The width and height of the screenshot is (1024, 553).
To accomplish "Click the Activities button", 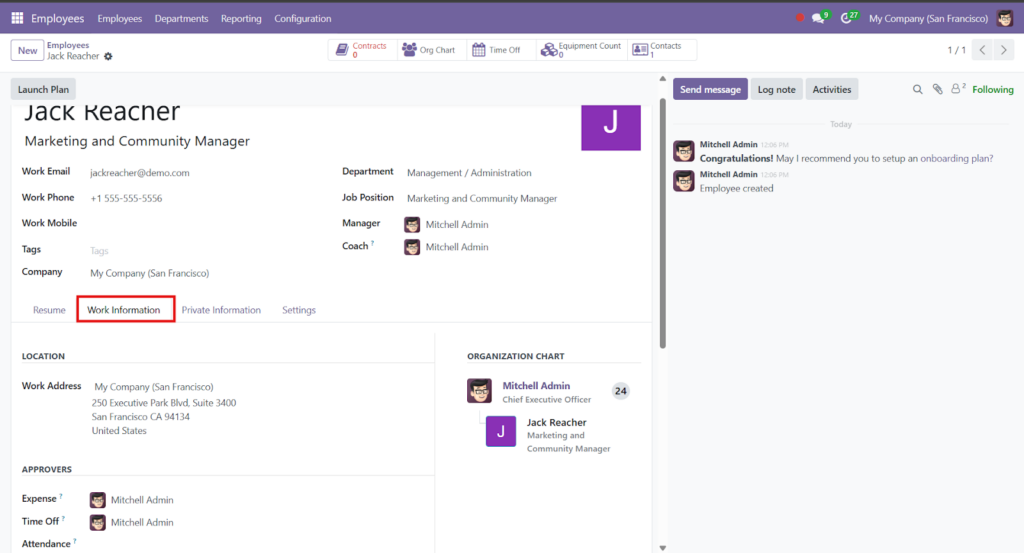I will pyautogui.click(x=831, y=89).
